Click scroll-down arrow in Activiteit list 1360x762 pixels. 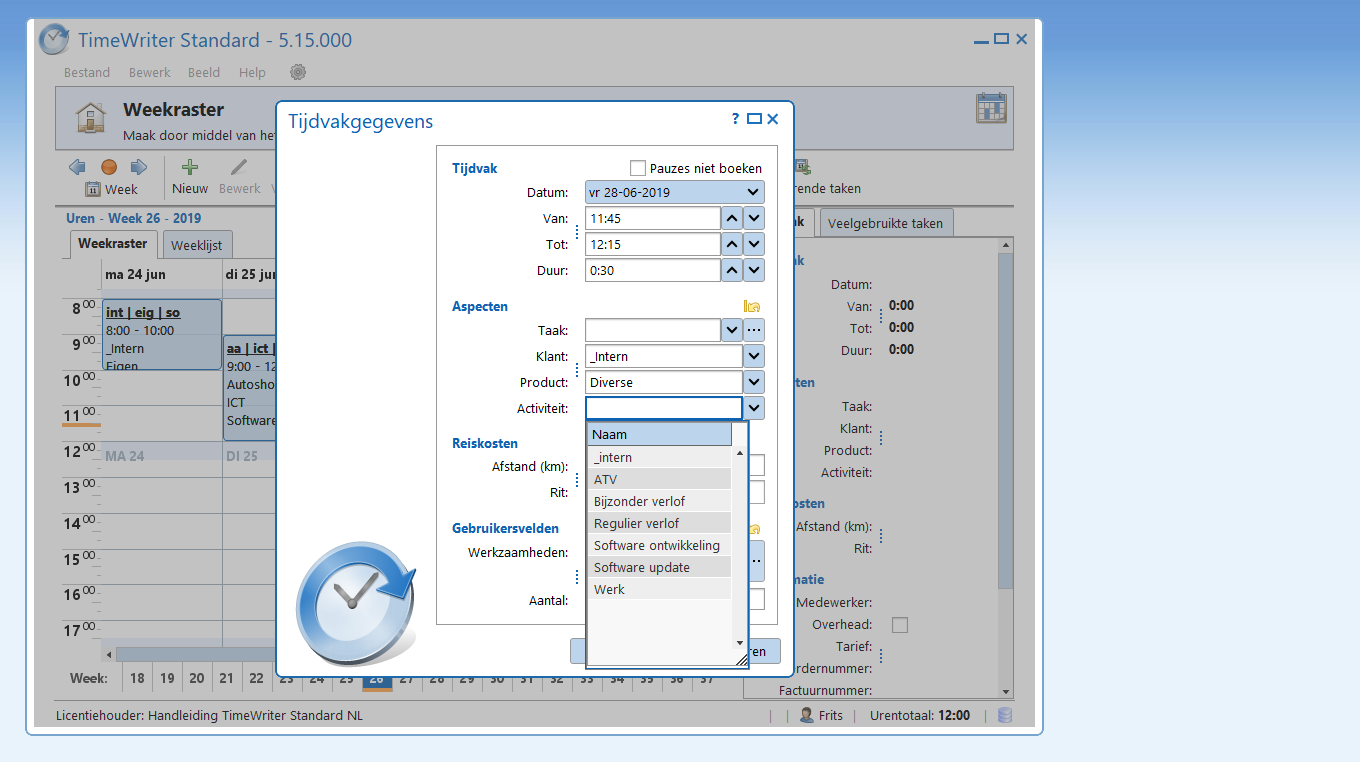pos(740,642)
